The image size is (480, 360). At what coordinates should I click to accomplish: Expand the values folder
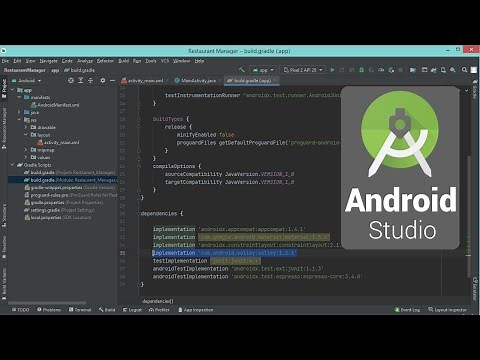26,157
